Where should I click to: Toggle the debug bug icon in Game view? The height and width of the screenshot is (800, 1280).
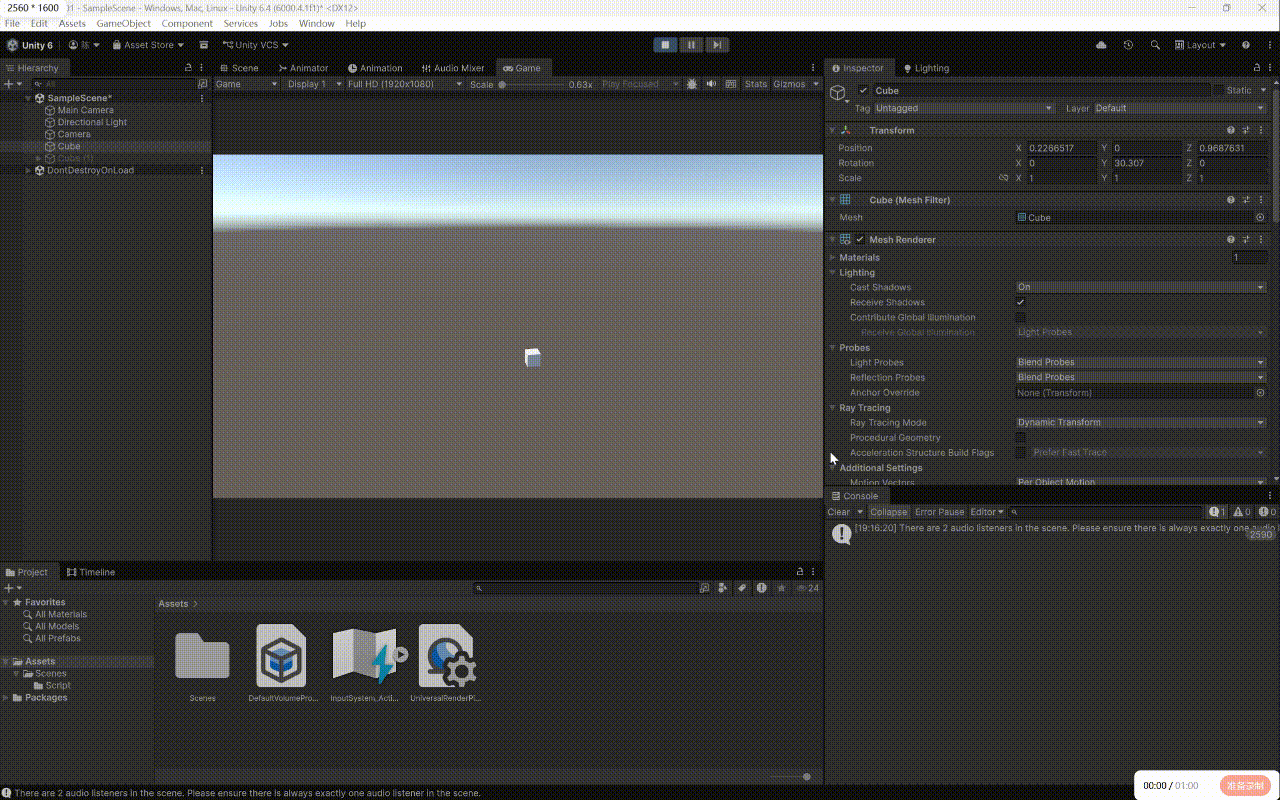692,84
